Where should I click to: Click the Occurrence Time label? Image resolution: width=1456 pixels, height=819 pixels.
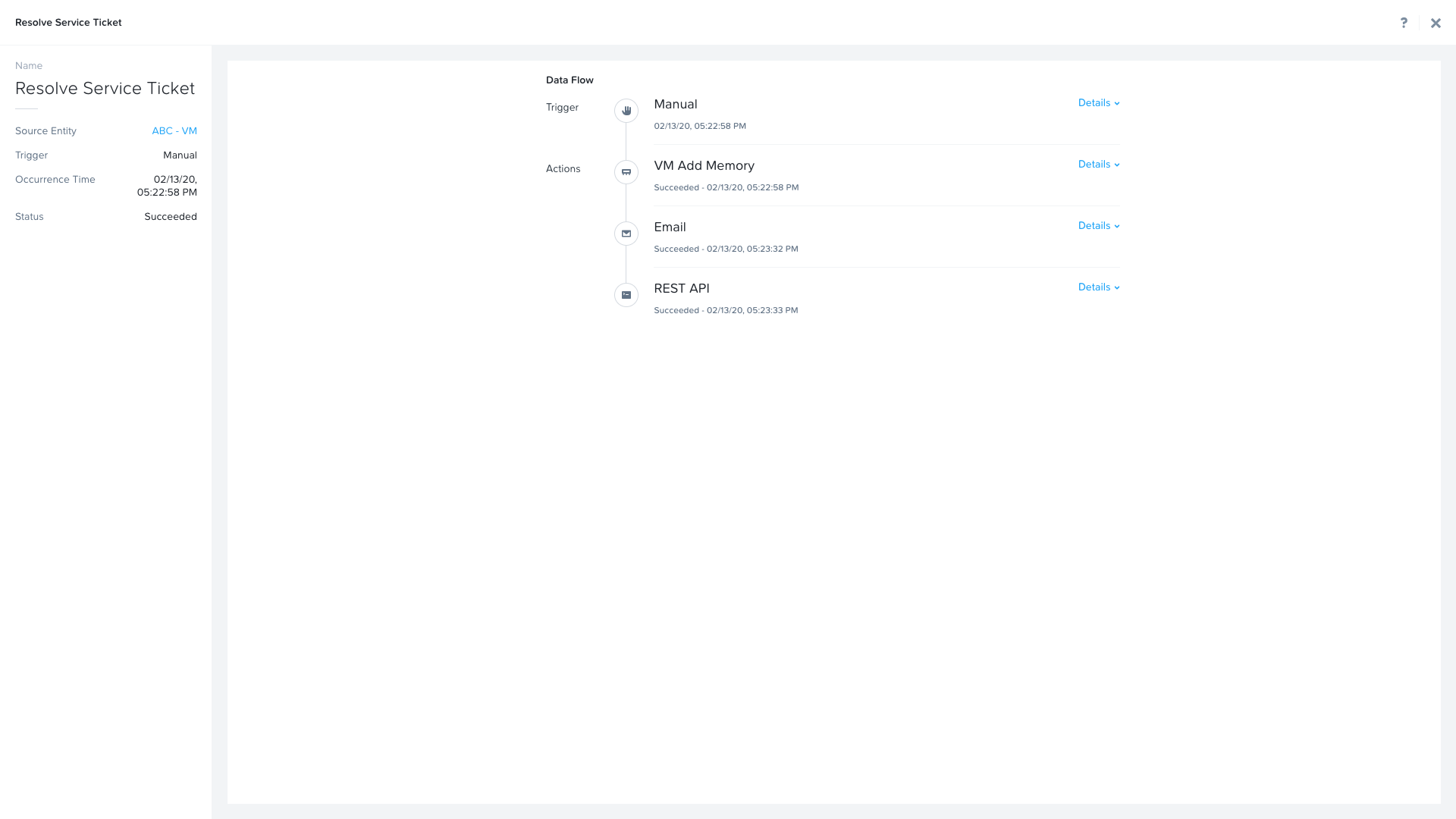pyautogui.click(x=55, y=180)
